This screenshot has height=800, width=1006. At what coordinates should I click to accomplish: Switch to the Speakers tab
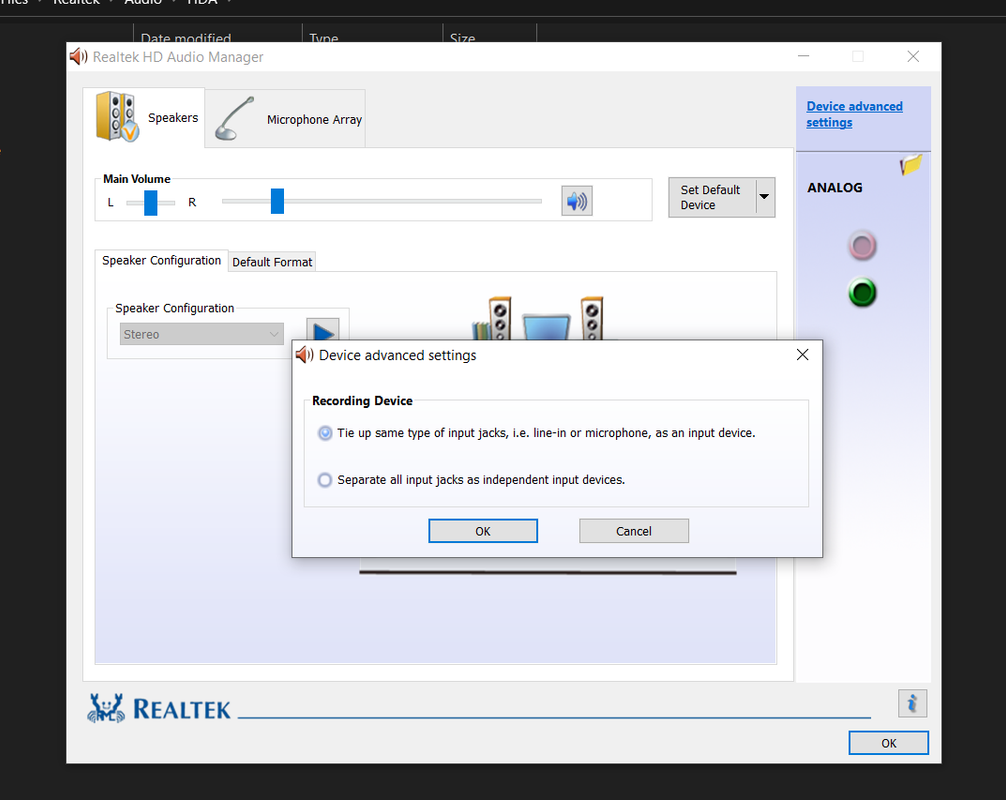point(144,117)
